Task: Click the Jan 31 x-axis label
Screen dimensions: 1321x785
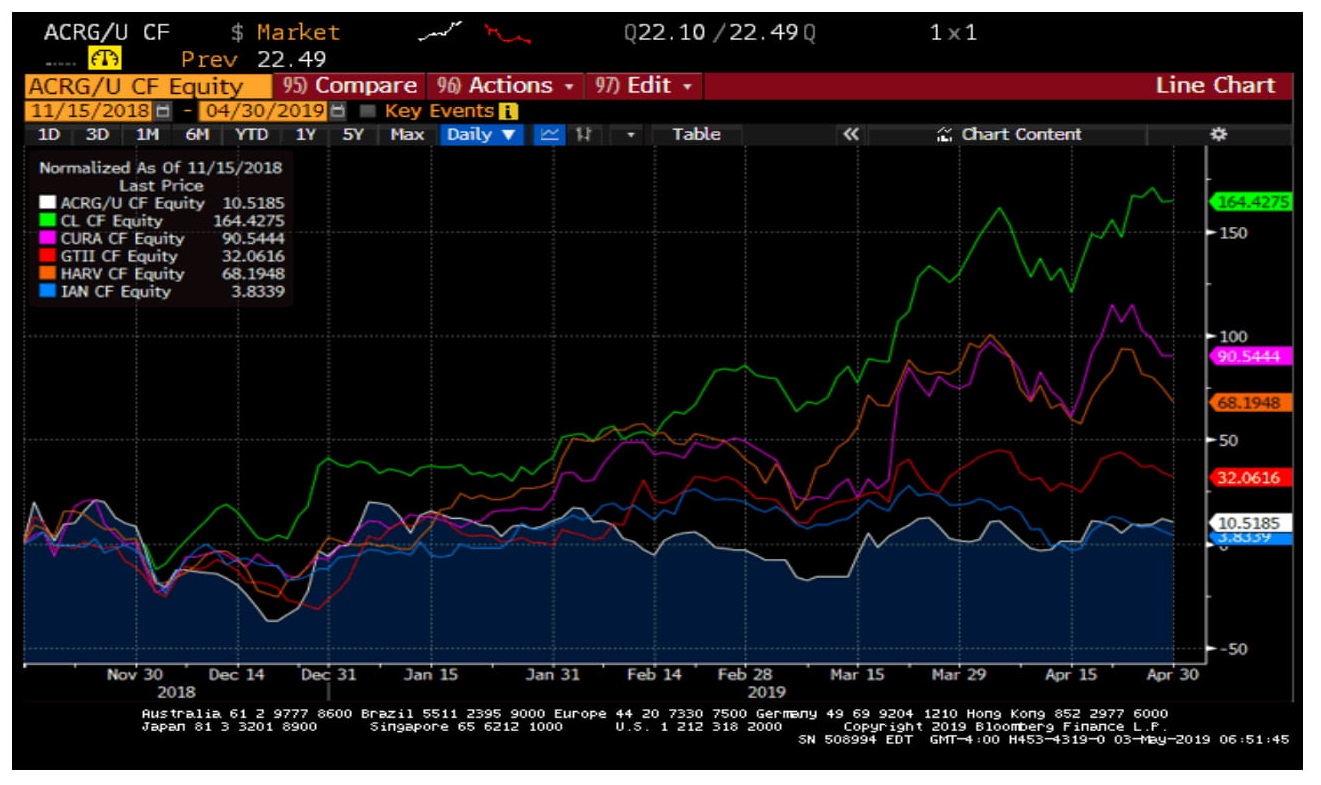Action: [552, 675]
